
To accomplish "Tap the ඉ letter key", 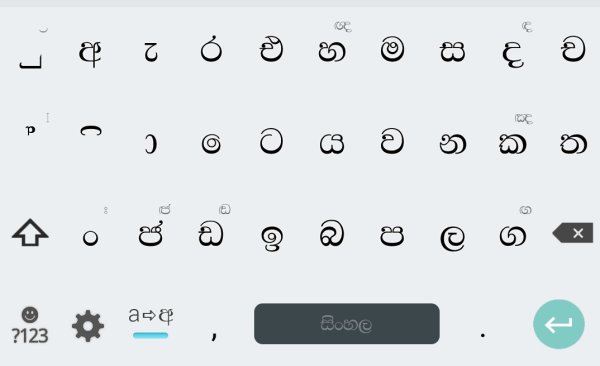I will (x=272, y=238).
